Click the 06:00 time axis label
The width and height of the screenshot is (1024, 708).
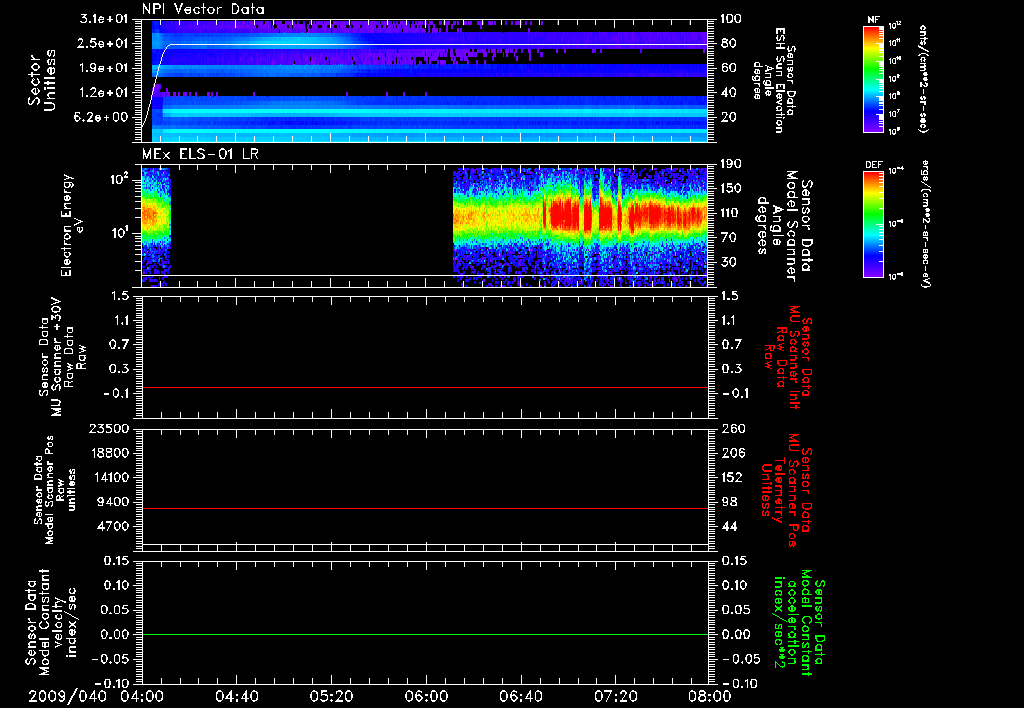pos(426,696)
